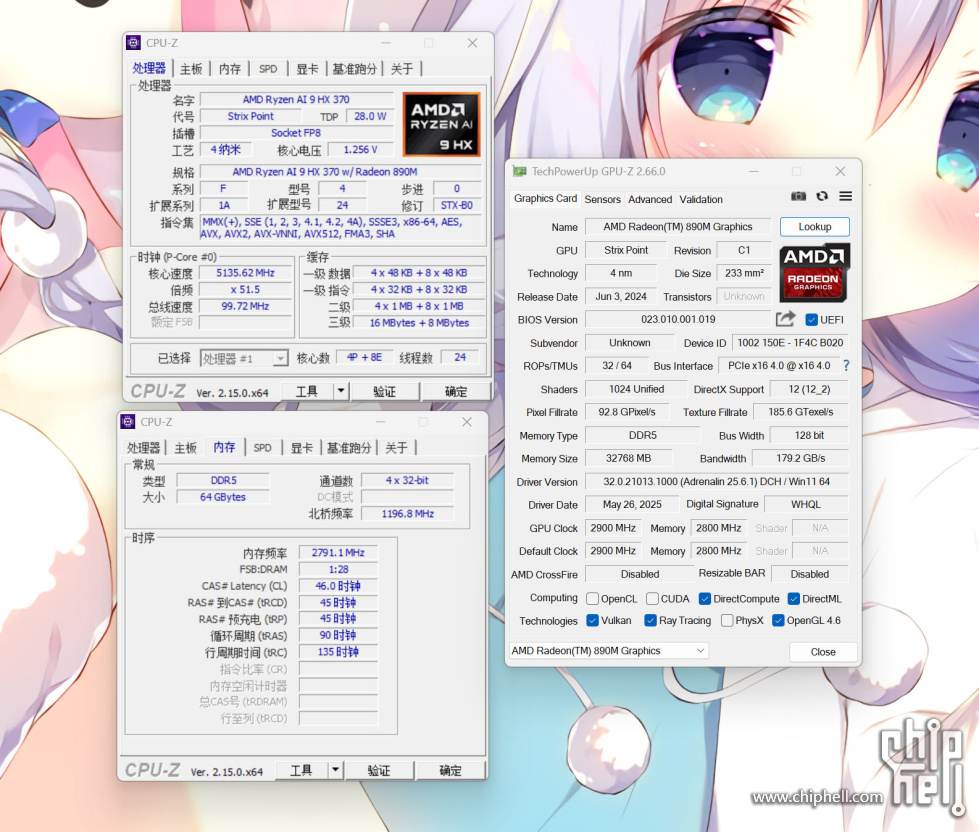Click the 核心速度 value 5135.62 MHz
Image resolution: width=979 pixels, height=832 pixels.
click(x=245, y=273)
